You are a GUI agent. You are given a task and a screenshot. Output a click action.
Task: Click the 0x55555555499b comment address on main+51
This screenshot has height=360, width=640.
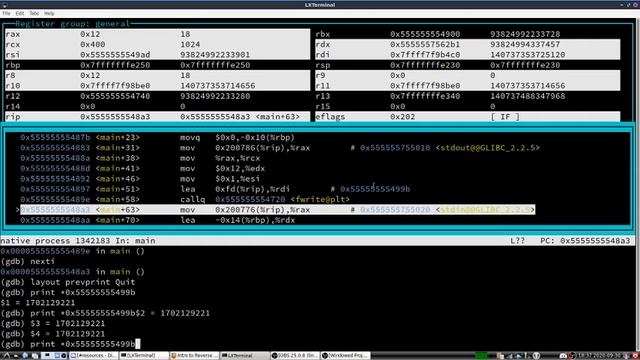point(375,189)
